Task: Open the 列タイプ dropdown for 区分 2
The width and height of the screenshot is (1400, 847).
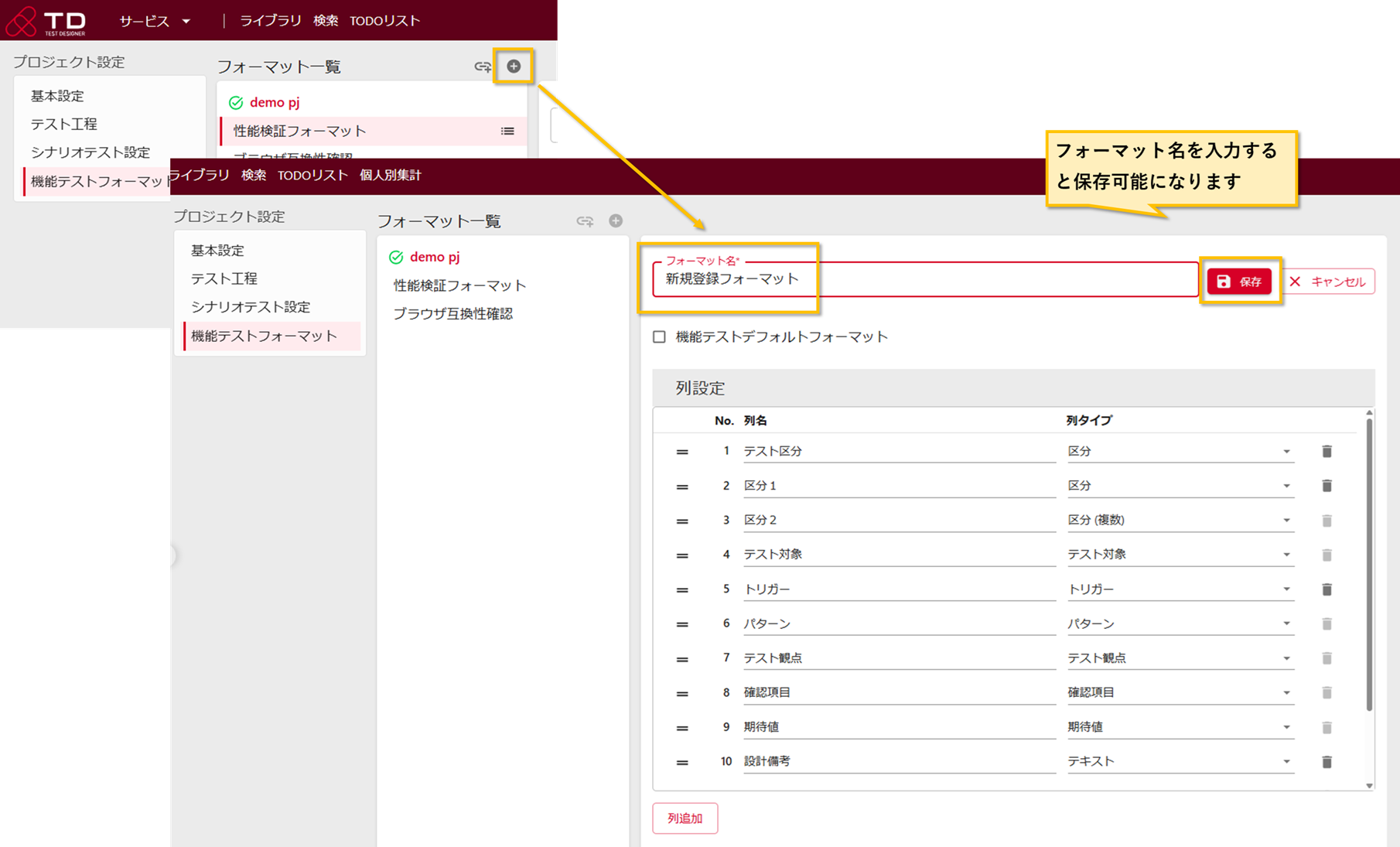Action: tap(1286, 520)
